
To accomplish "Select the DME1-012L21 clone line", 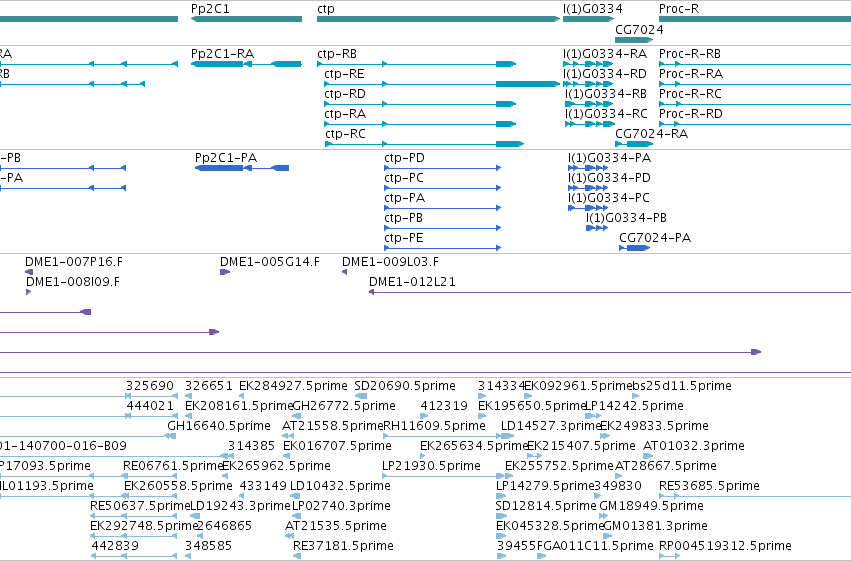I will click(610, 292).
